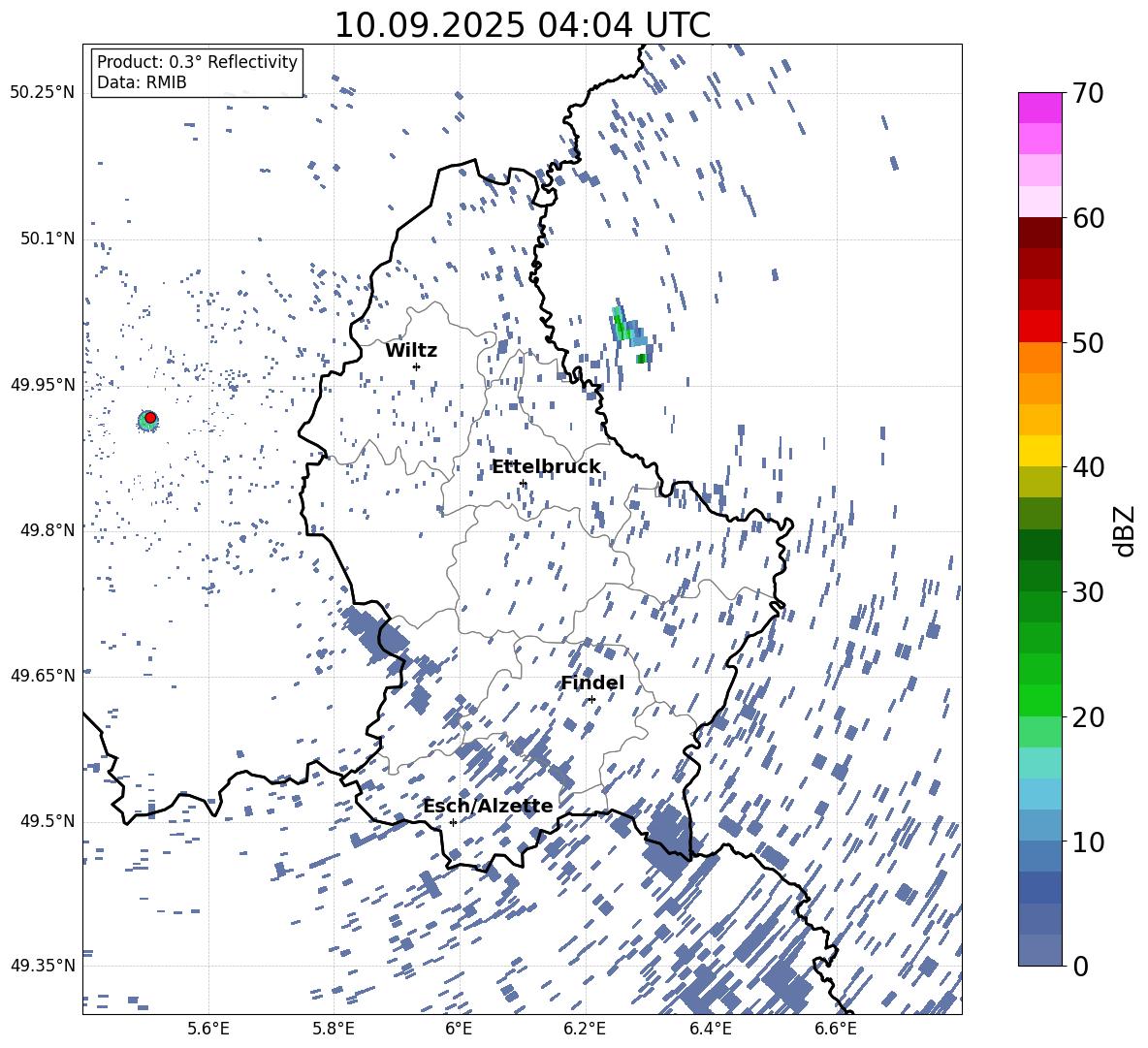Click the colorbar label 60
Screen dimensions: 1148x1048
tap(1088, 218)
